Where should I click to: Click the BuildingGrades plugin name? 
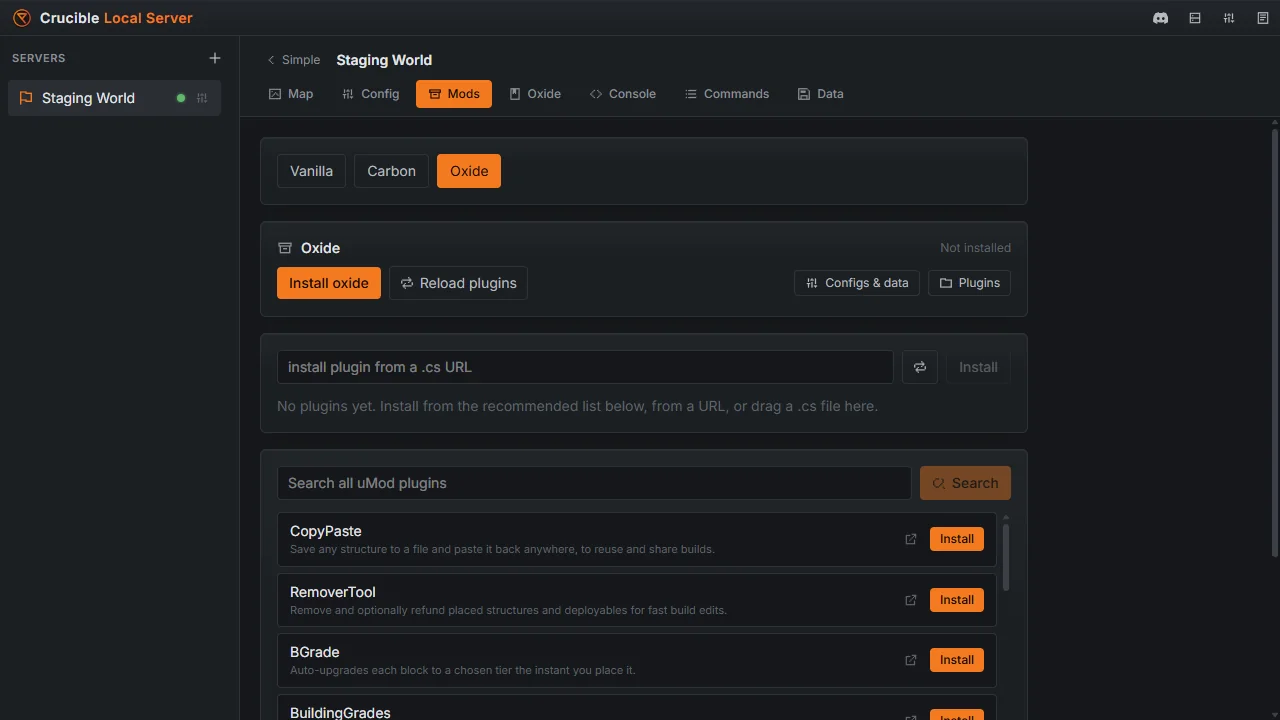tap(340, 713)
